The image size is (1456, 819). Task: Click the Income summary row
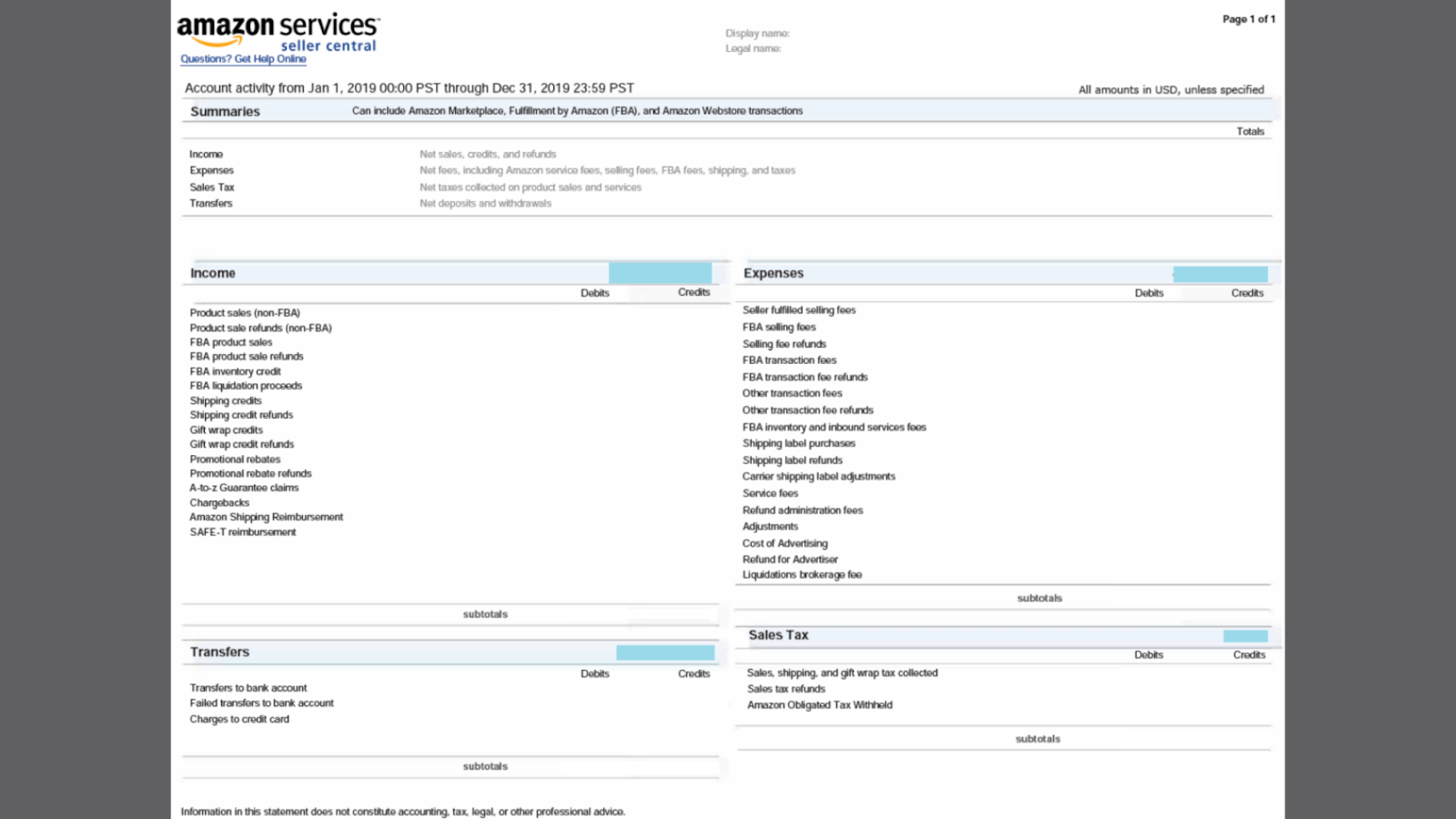click(x=206, y=154)
